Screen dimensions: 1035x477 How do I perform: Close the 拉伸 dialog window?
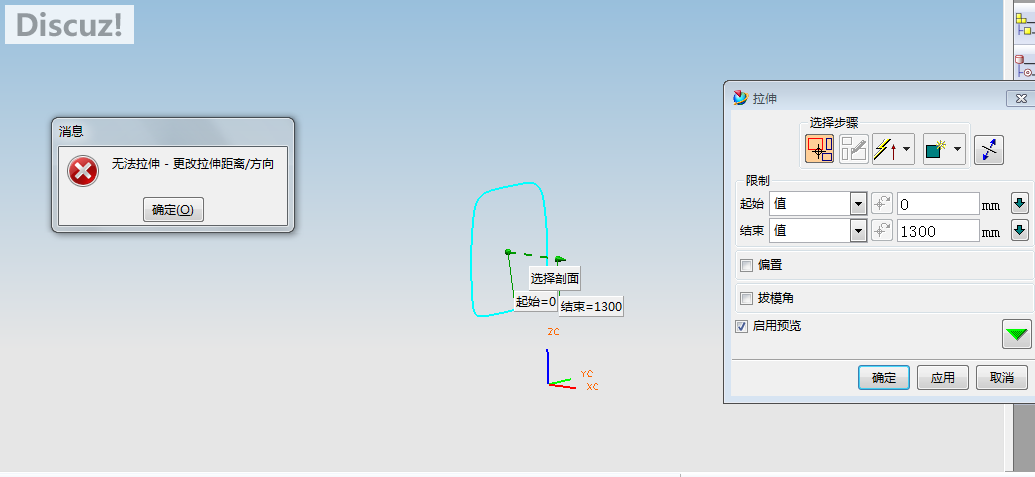point(1020,98)
